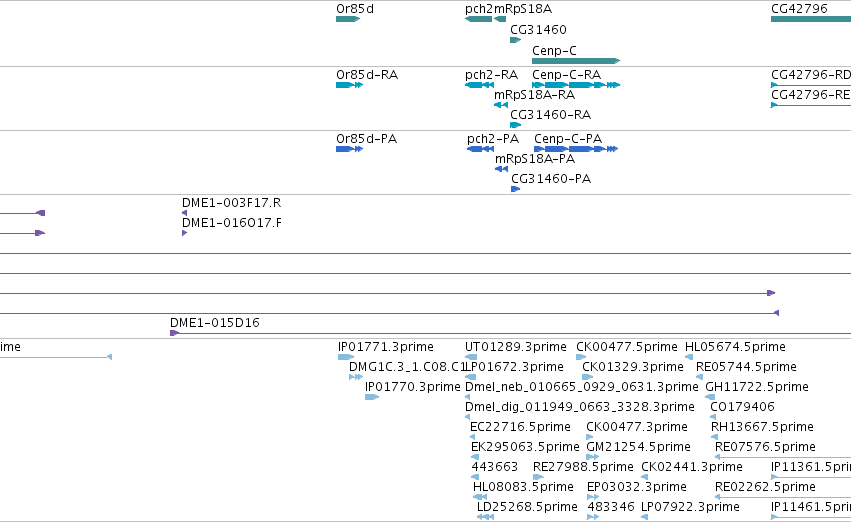Select EST RE27988.5prime
Viewport: 851px width, 522px height.
point(538,477)
